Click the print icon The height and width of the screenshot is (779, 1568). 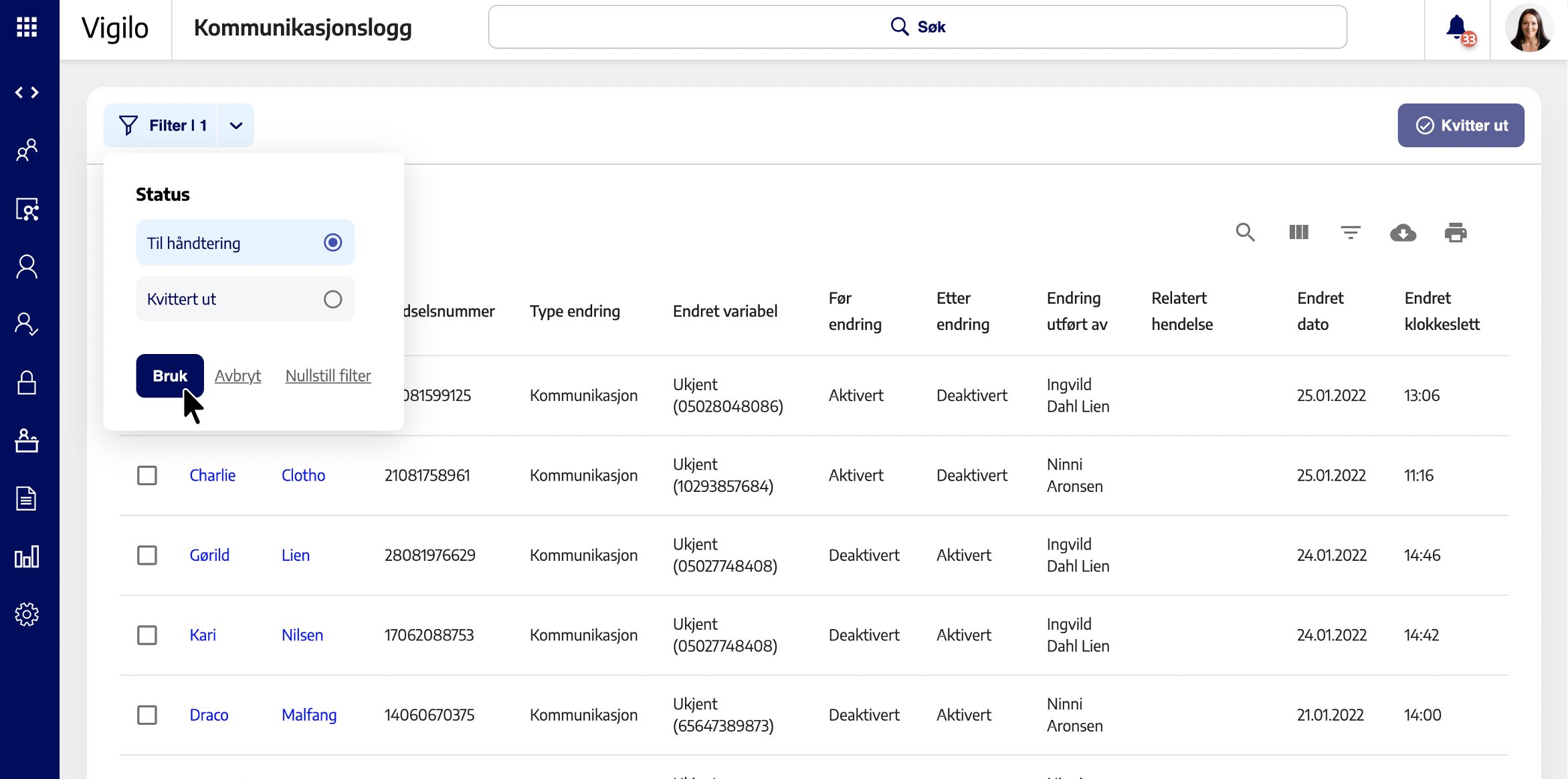tap(1455, 232)
